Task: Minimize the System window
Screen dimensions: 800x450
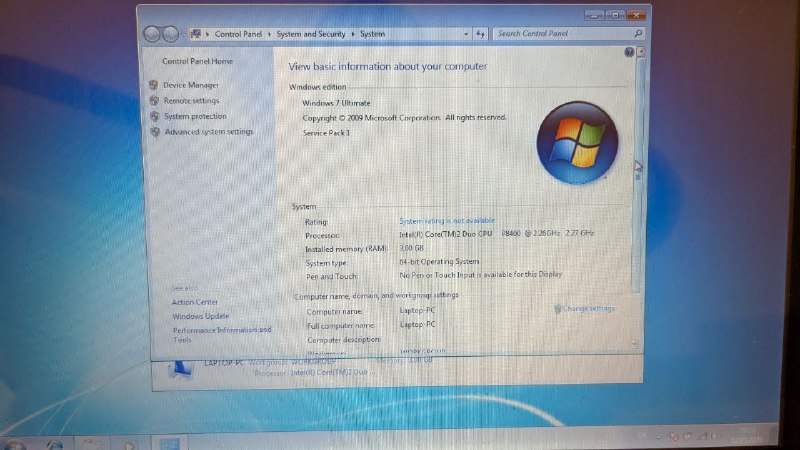Action: pos(593,16)
